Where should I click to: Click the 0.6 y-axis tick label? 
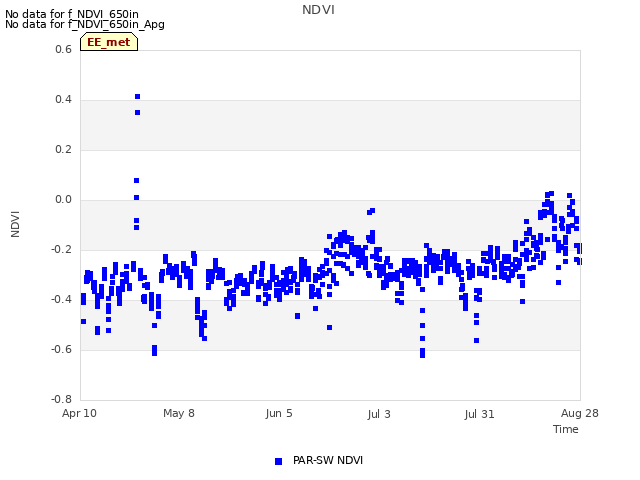pyautogui.click(x=63, y=49)
